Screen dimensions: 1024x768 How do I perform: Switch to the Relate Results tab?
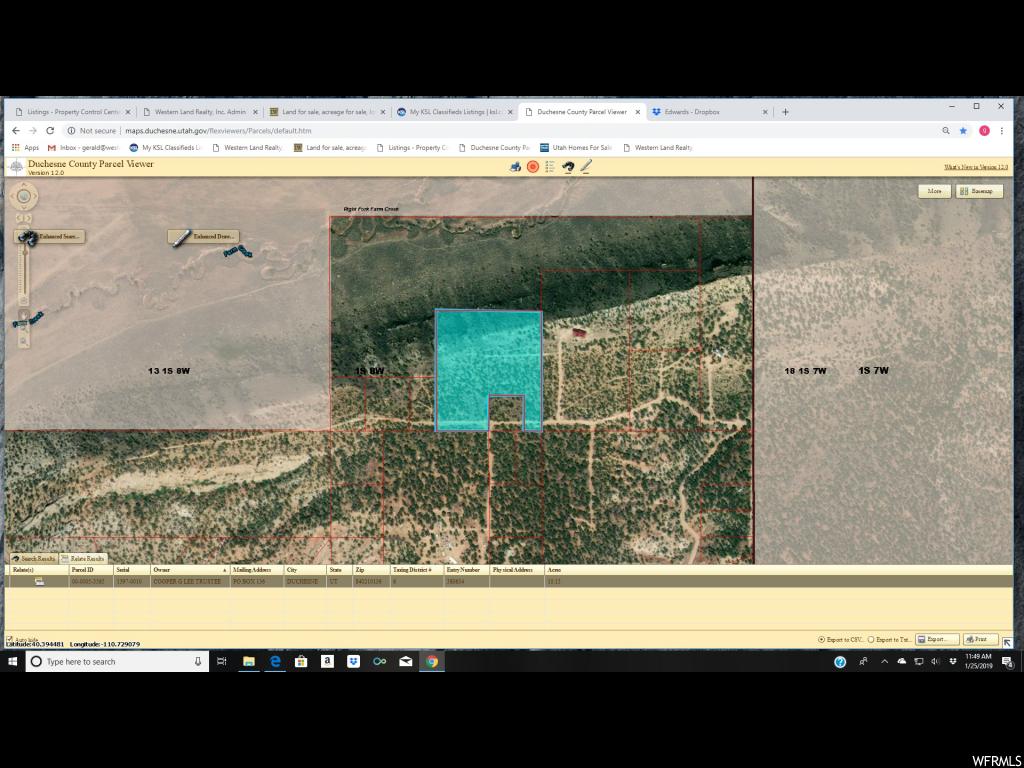(x=82, y=558)
